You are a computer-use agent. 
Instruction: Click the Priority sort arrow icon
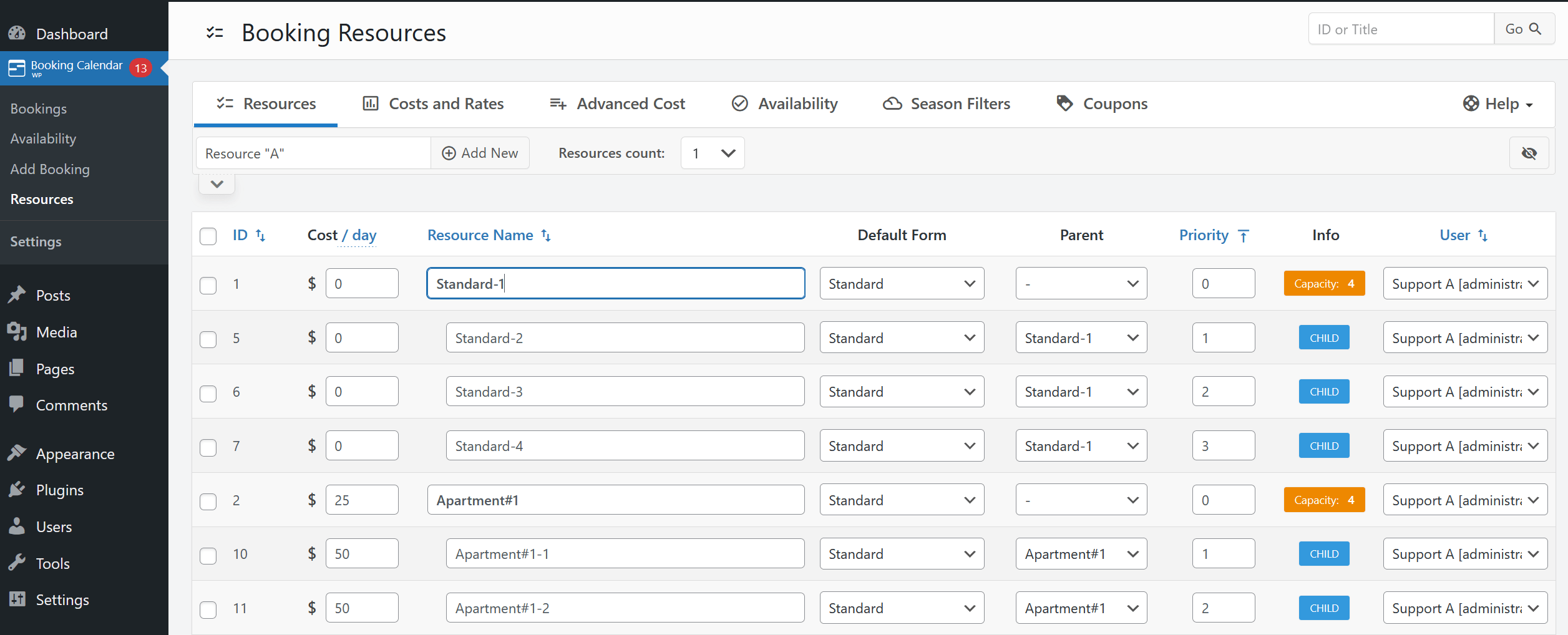(1244, 236)
